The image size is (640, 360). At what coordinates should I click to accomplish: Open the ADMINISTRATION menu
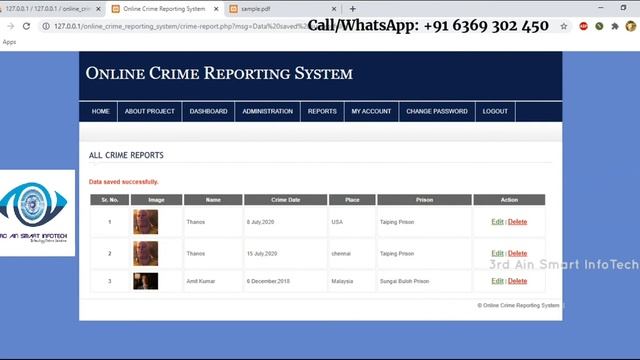[x=268, y=111]
